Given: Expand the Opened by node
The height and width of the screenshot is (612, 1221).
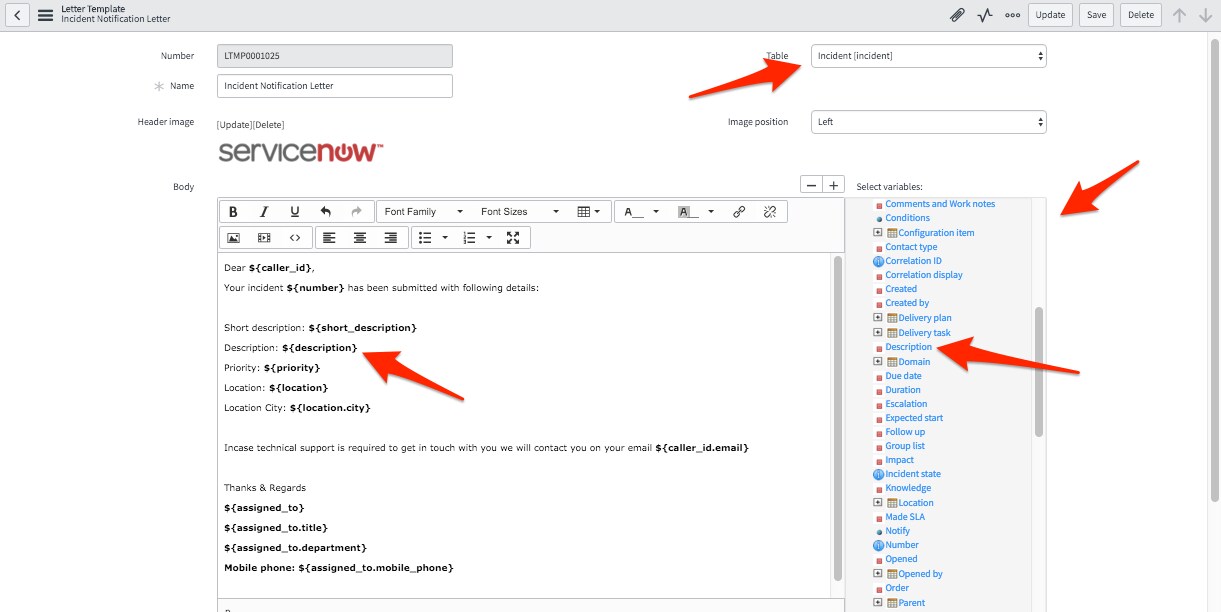Looking at the screenshot, I should (x=878, y=574).
